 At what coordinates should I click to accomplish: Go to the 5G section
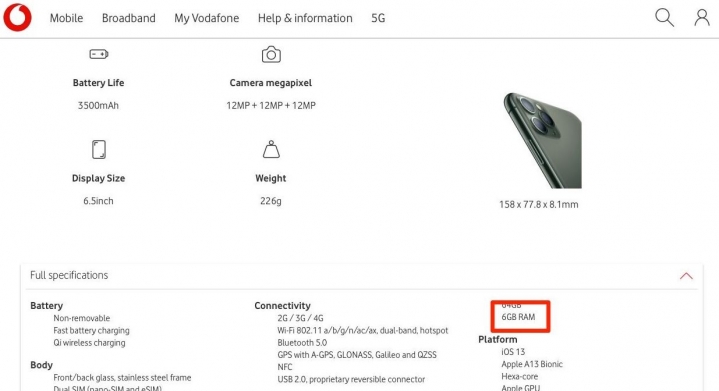(x=378, y=18)
